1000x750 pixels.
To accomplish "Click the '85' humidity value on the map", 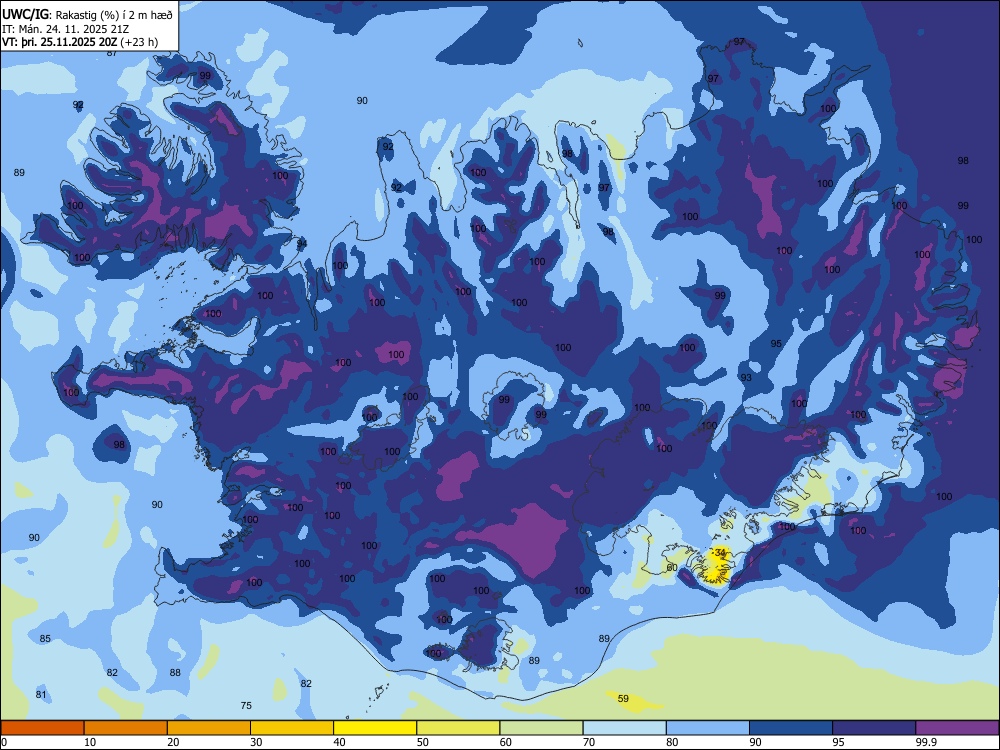I will [x=45, y=638].
